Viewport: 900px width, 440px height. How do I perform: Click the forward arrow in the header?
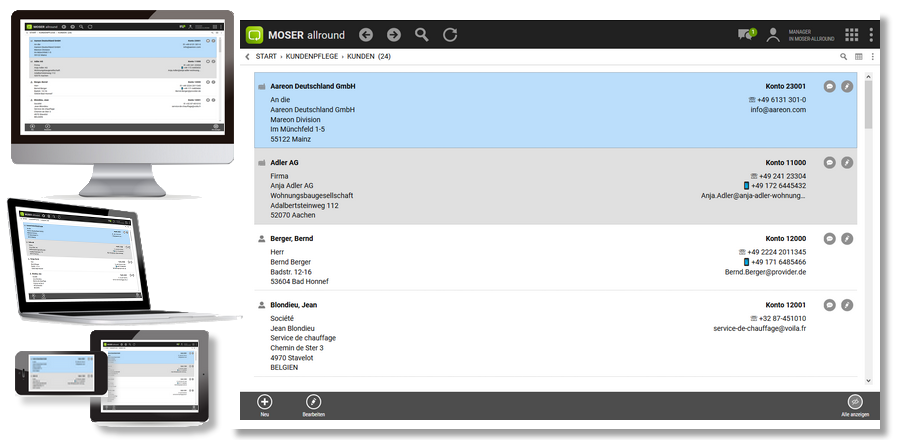394,35
